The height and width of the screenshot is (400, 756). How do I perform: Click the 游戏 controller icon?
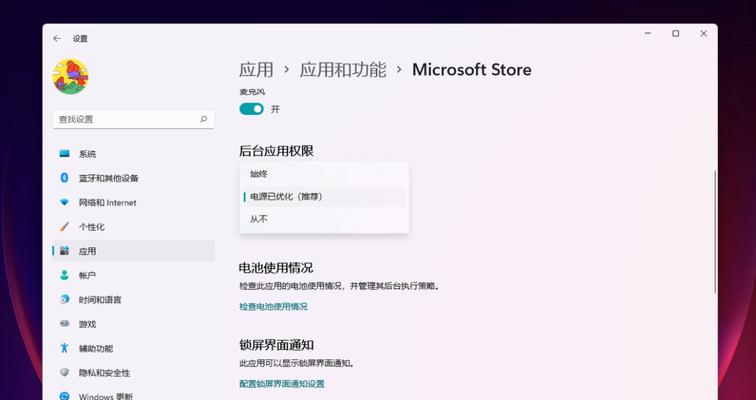pos(64,324)
